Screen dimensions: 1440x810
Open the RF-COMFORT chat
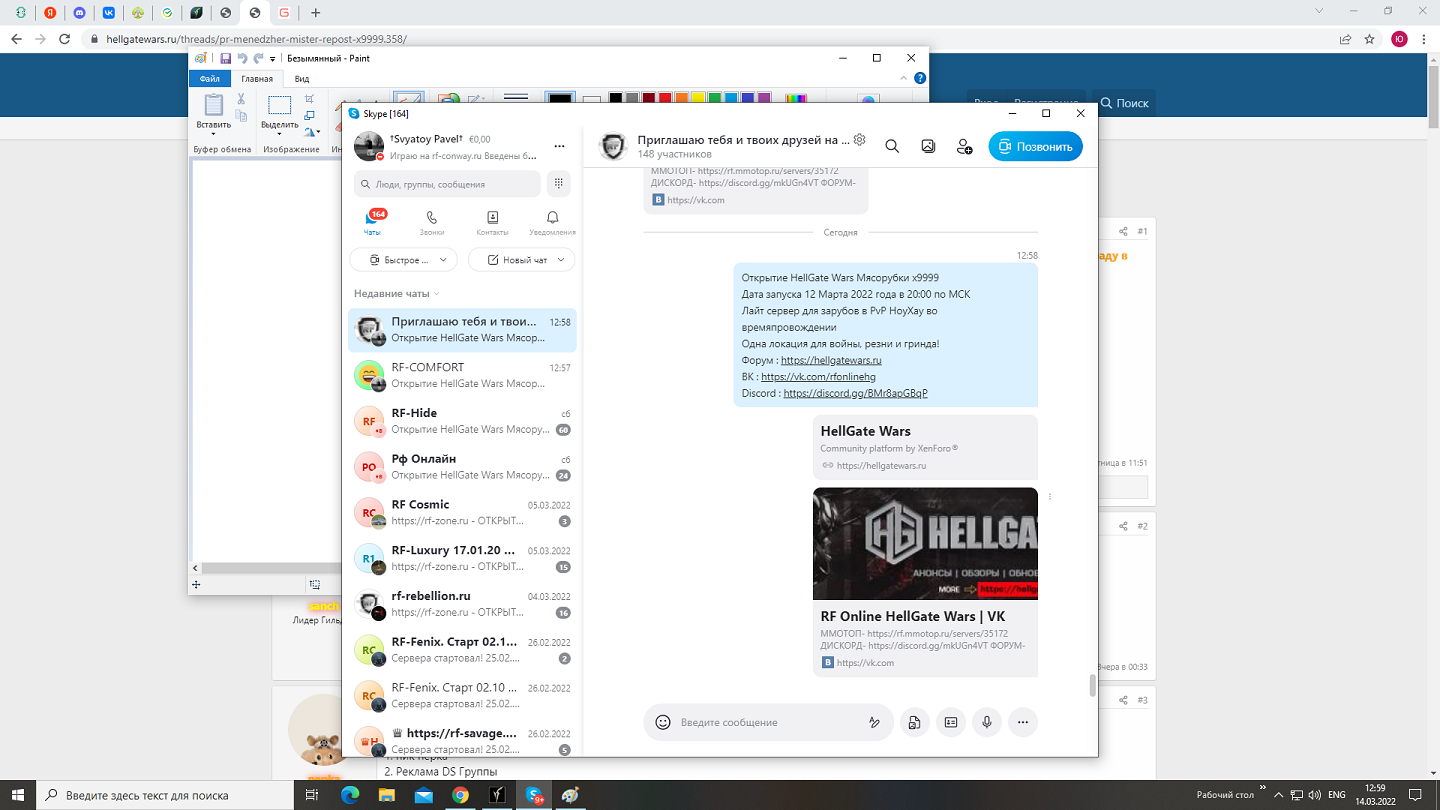(x=462, y=375)
